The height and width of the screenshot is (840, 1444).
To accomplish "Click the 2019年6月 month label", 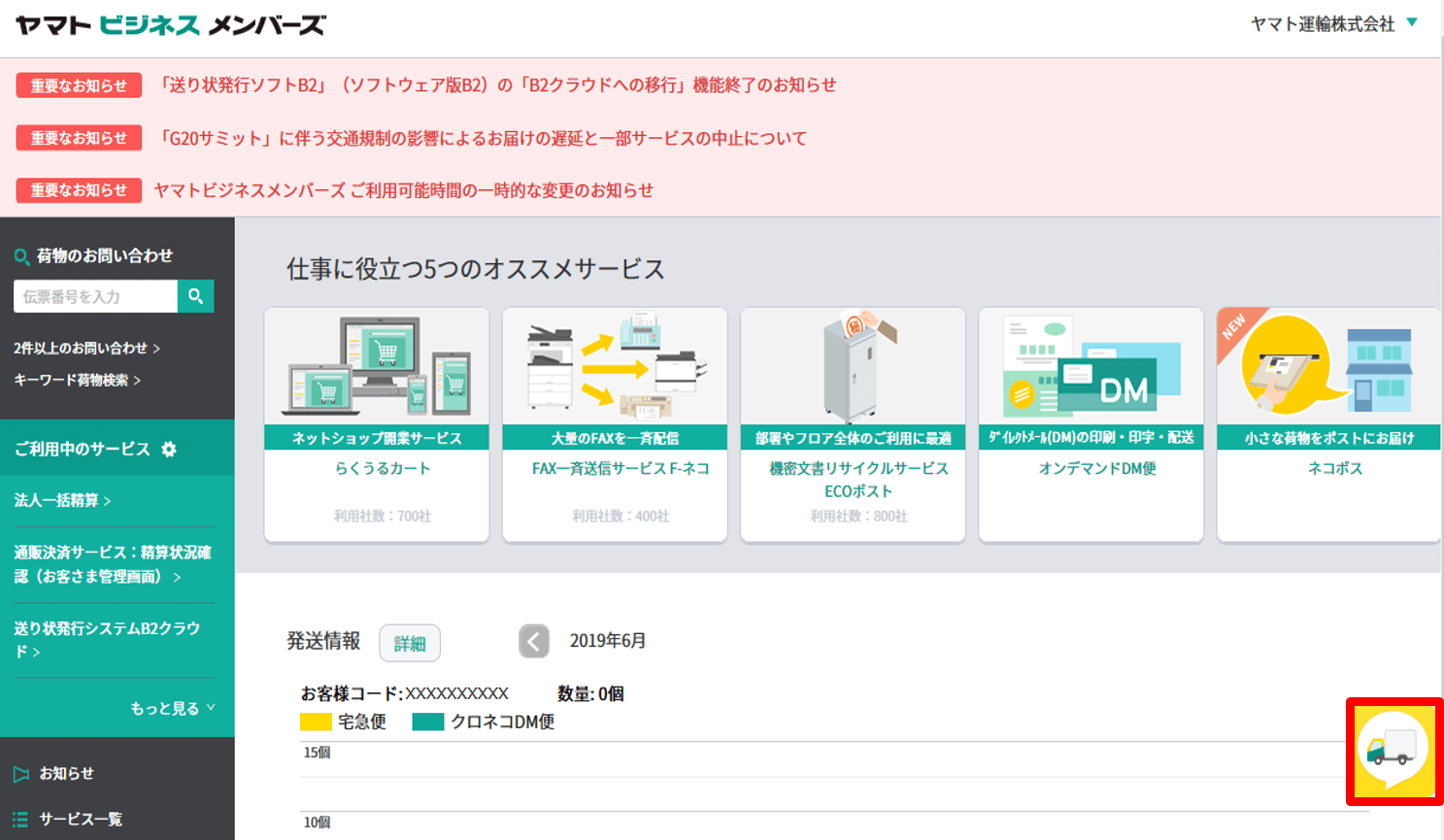I will (608, 641).
